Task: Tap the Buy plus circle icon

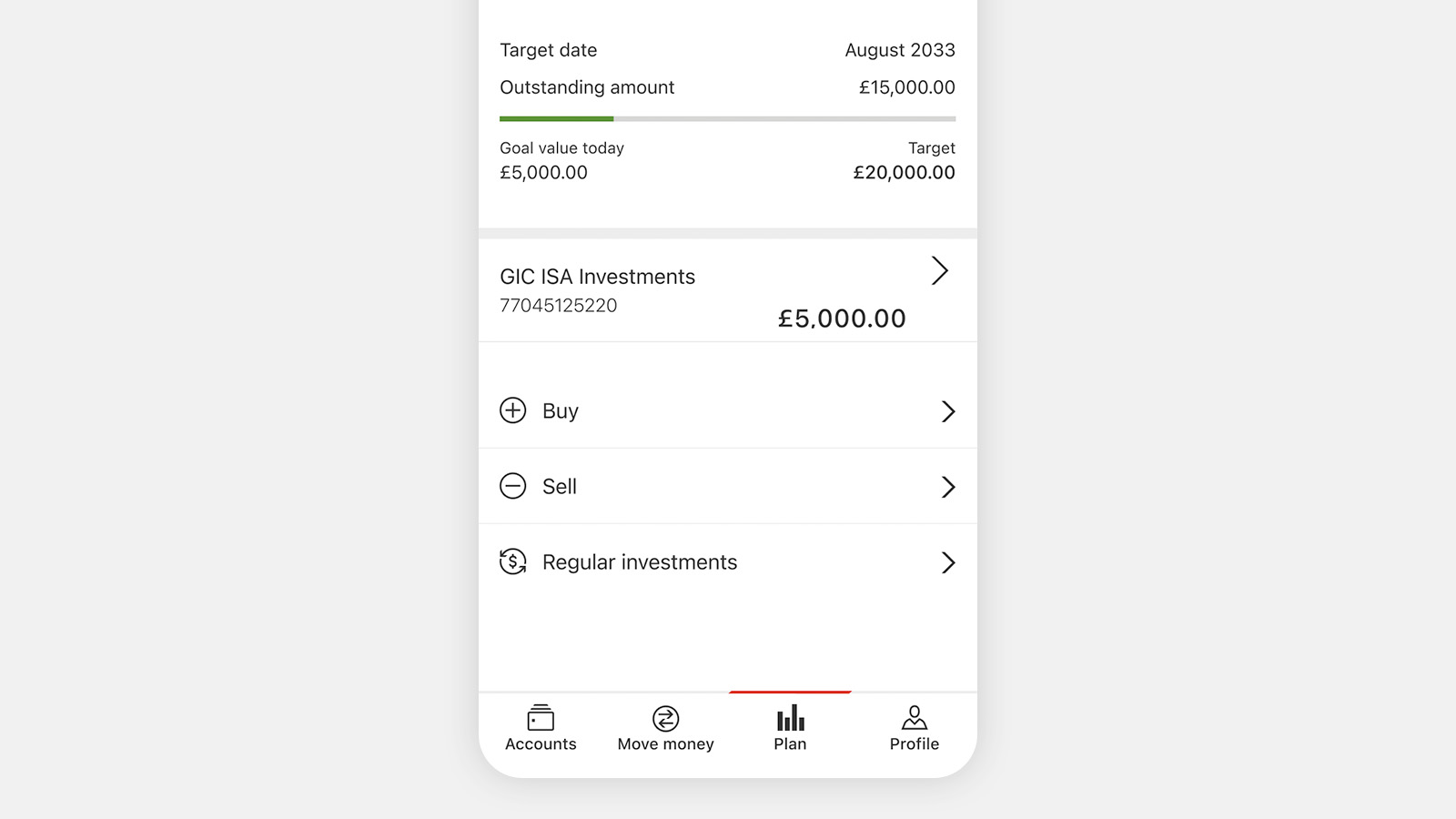Action: 513,410
